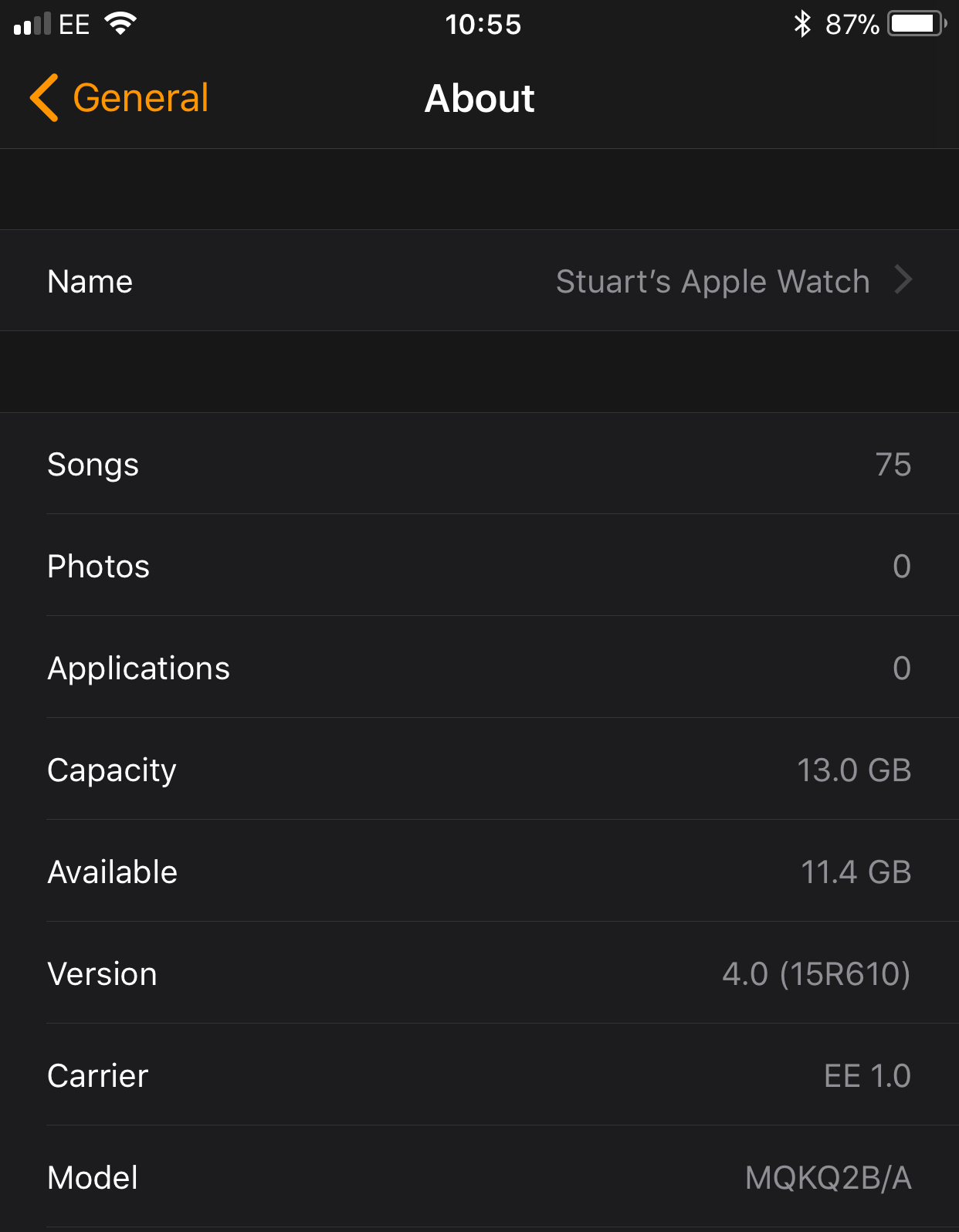The width and height of the screenshot is (959, 1232).
Task: Tap the Carrier EE 1.0 value
Action: pyautogui.click(x=867, y=1075)
